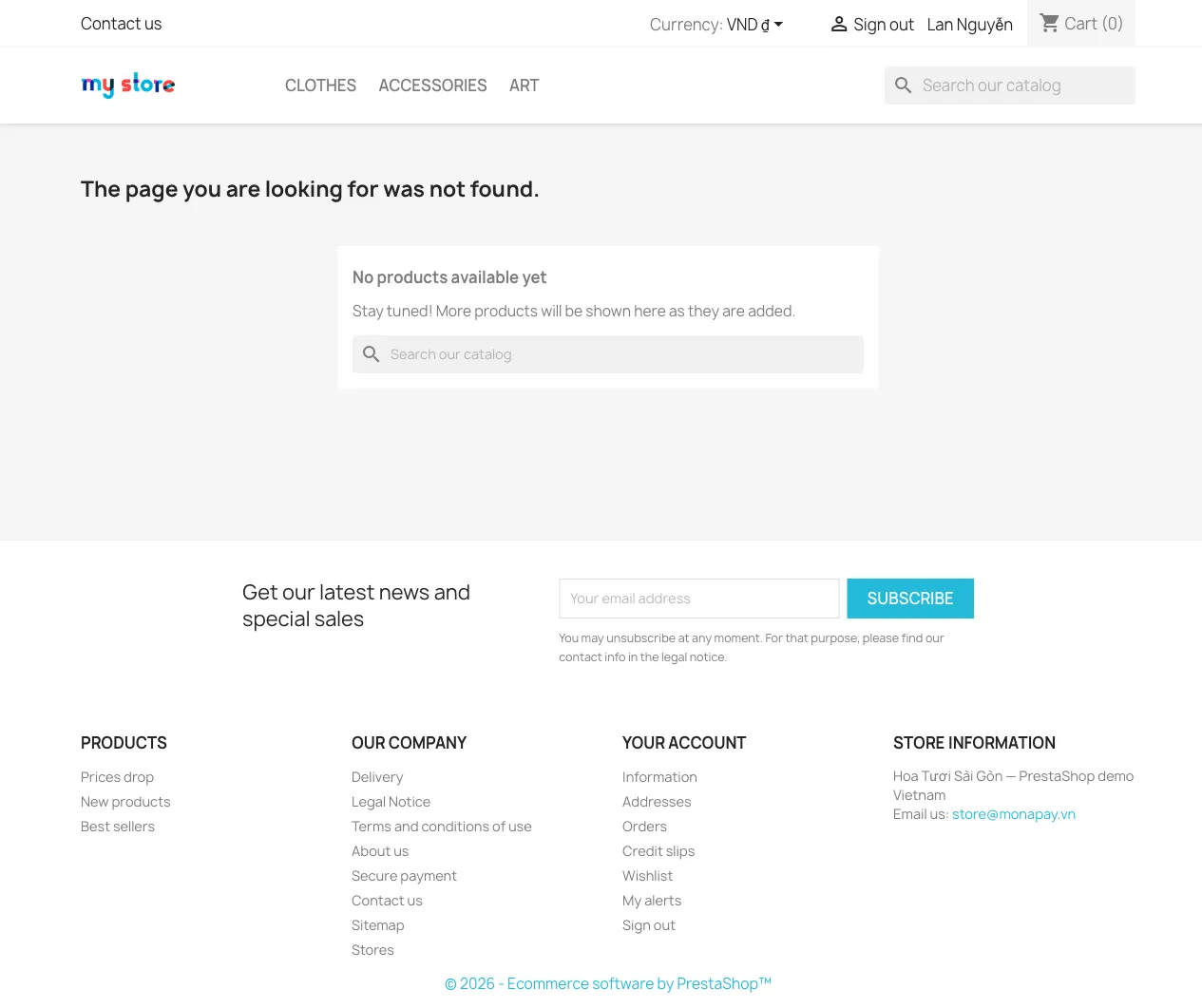Viewport: 1202px width, 1008px height.
Task: Click the shopping cart icon
Action: coord(1050,23)
